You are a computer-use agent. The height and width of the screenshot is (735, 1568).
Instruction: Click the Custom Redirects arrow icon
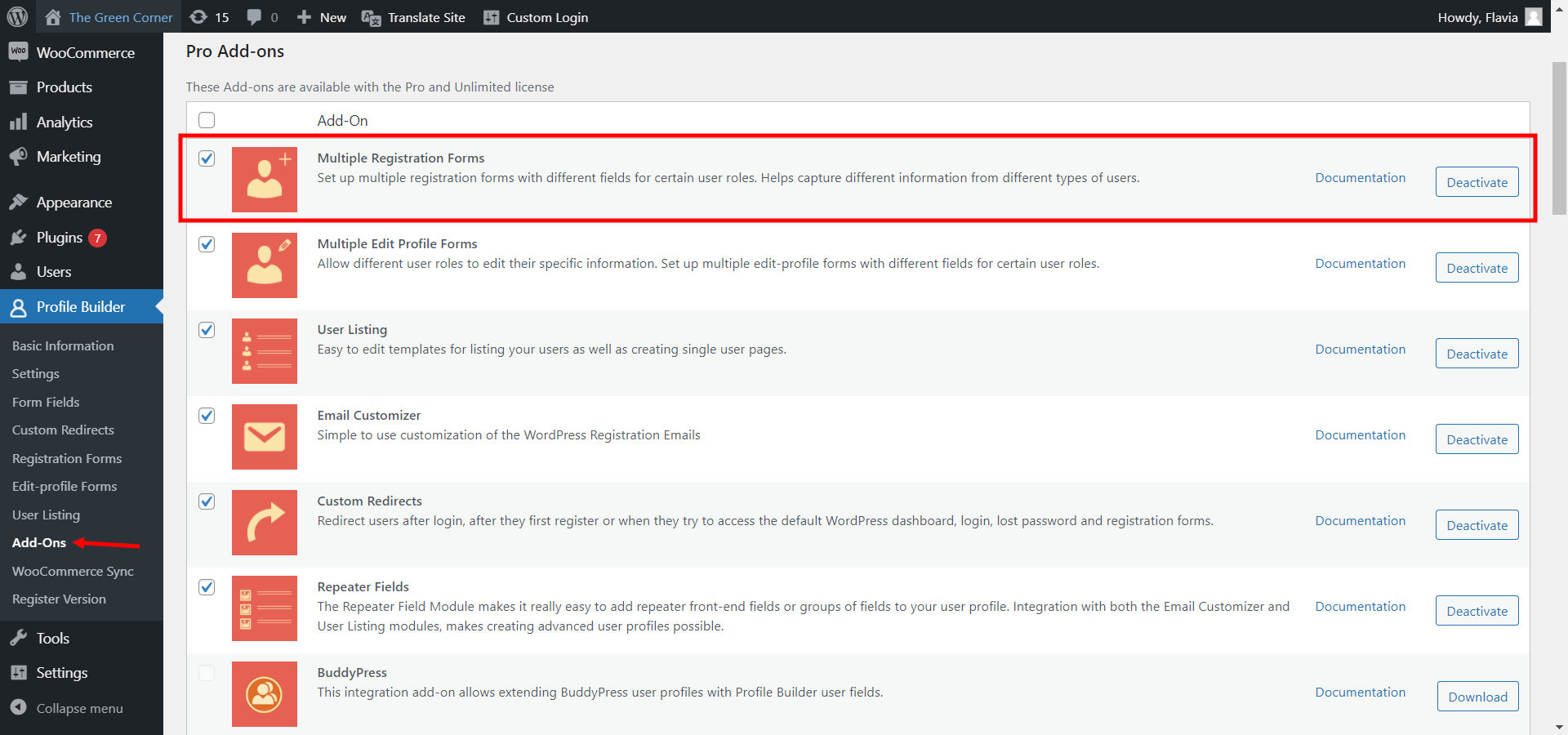264,523
